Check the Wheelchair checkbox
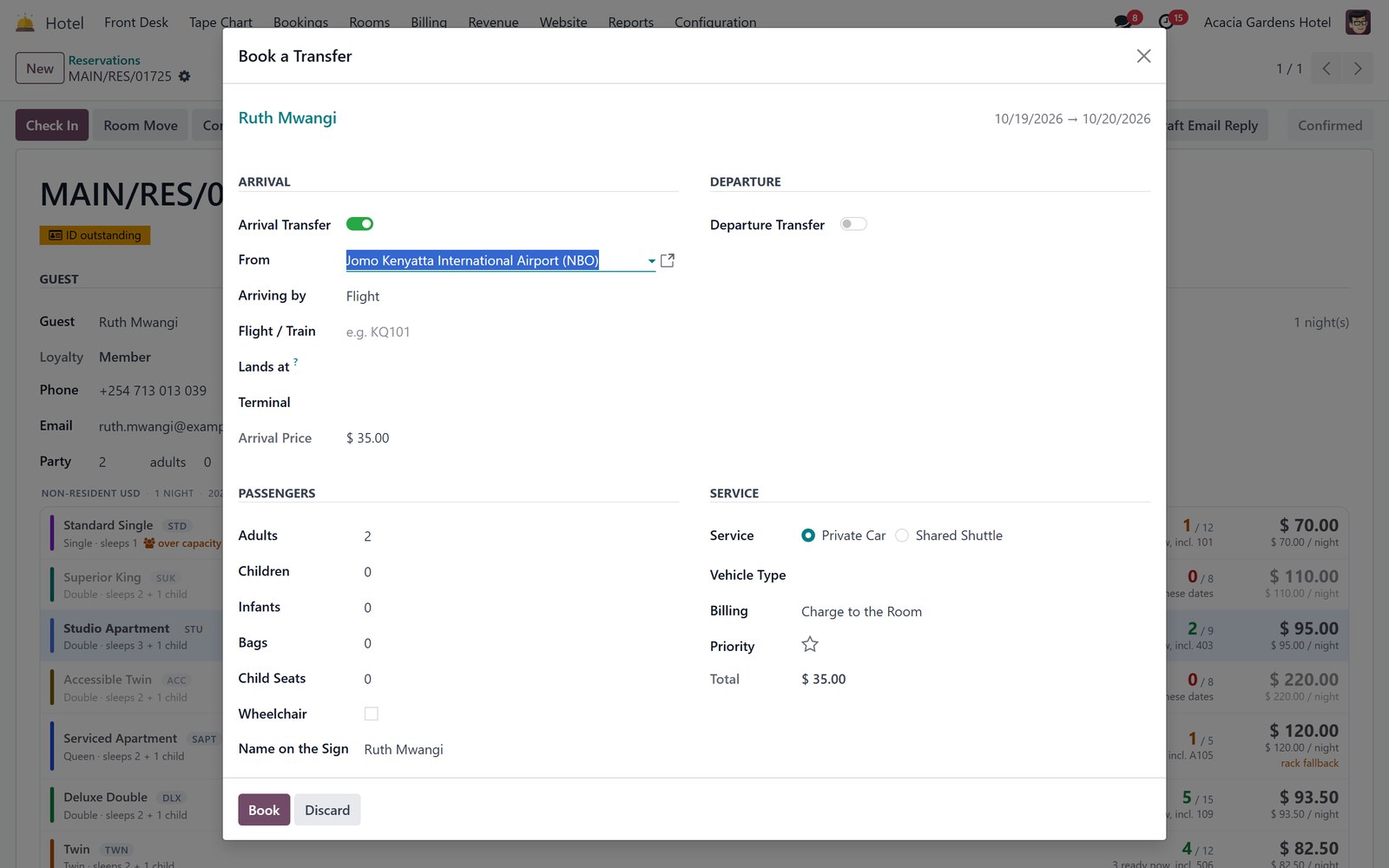 (x=372, y=713)
